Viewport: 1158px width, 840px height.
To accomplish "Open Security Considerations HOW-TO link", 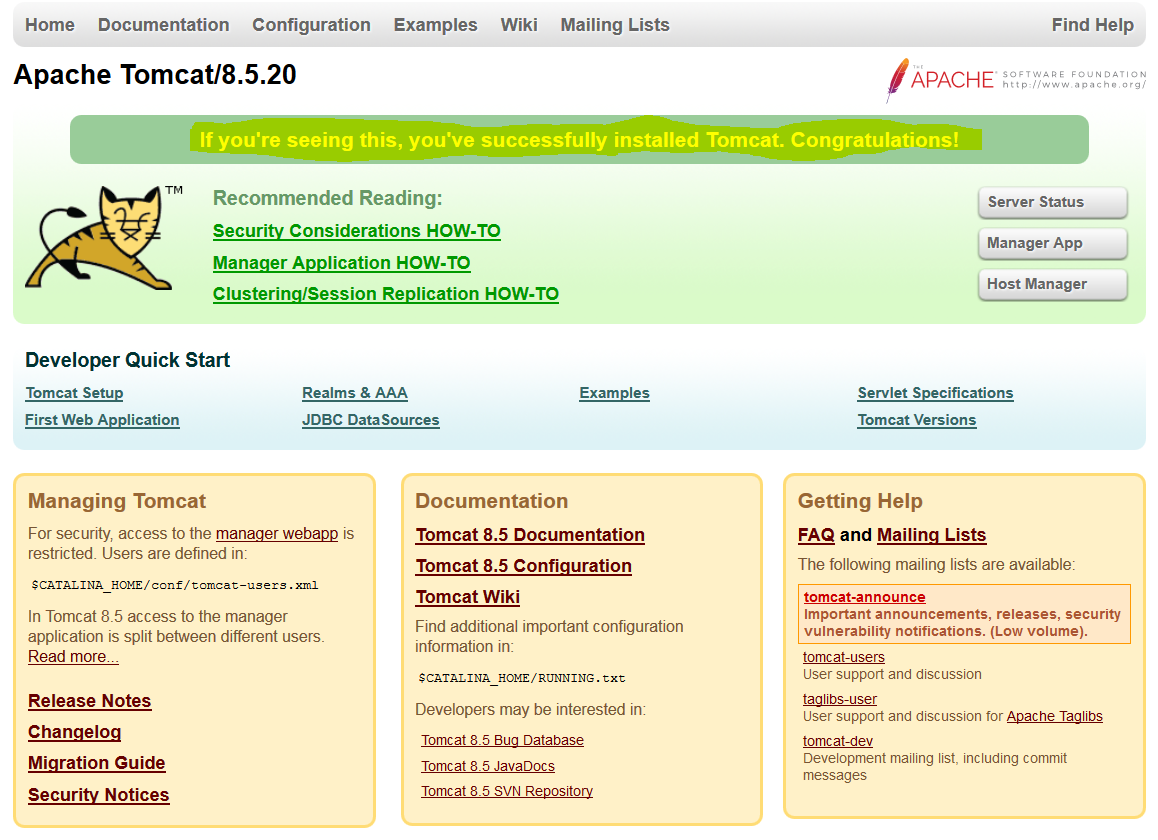I will [x=357, y=231].
